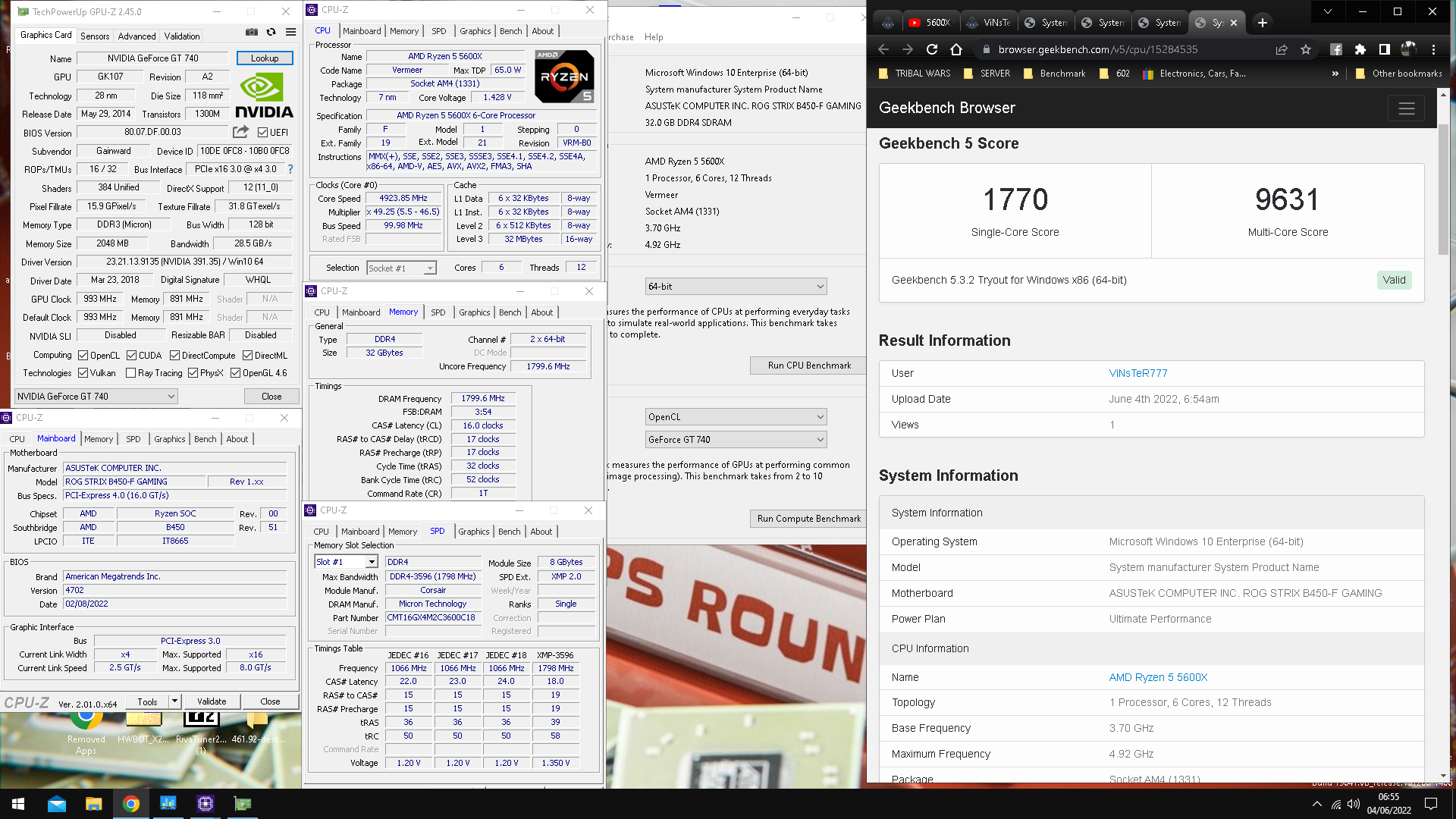Open the Bench tab in the top CPU-Z window
The width and height of the screenshot is (1456, 819).
point(510,31)
